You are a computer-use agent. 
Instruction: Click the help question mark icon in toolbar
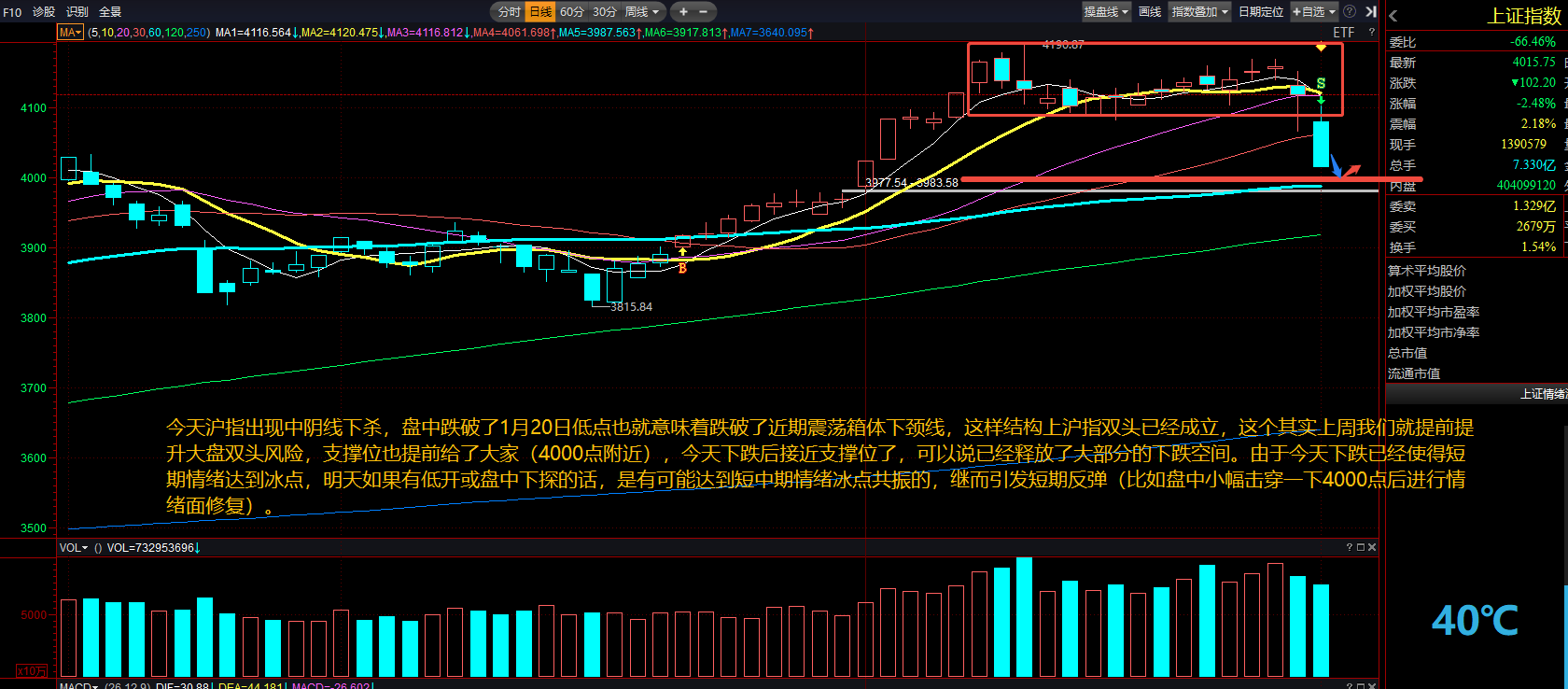click(1350, 12)
